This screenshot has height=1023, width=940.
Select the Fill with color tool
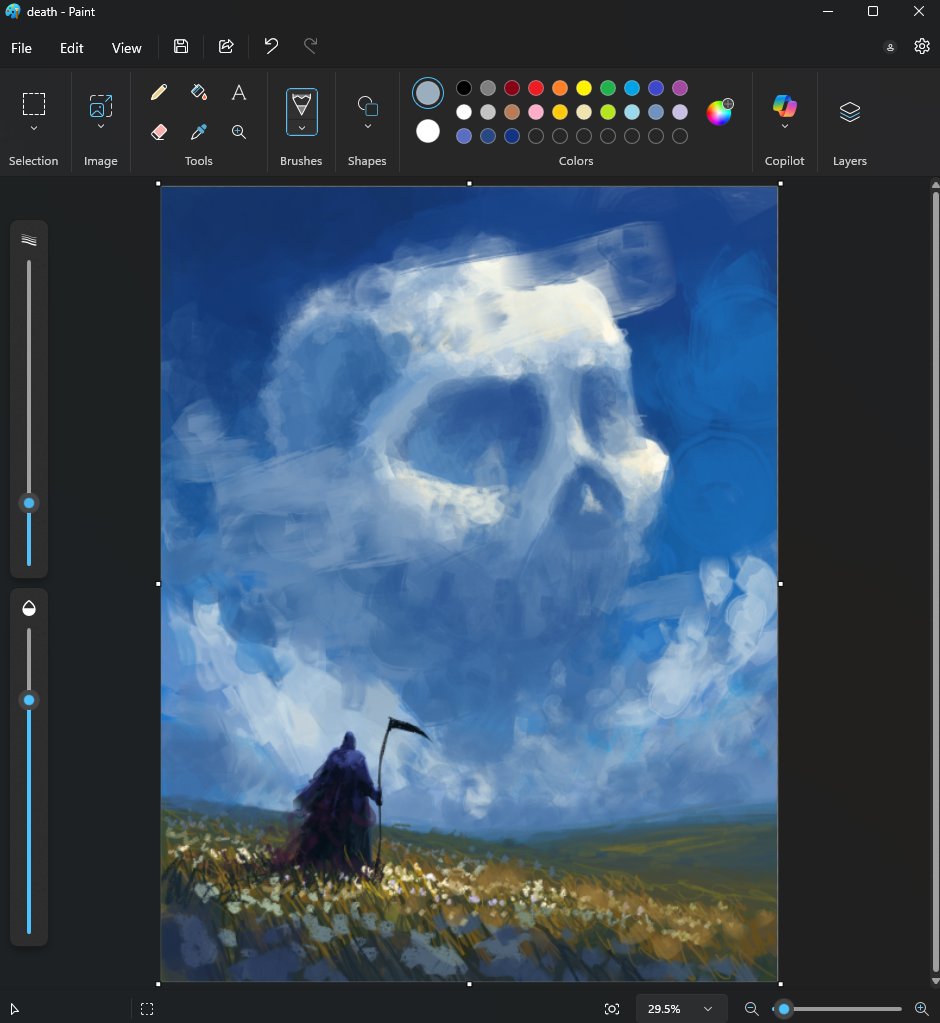coord(198,92)
